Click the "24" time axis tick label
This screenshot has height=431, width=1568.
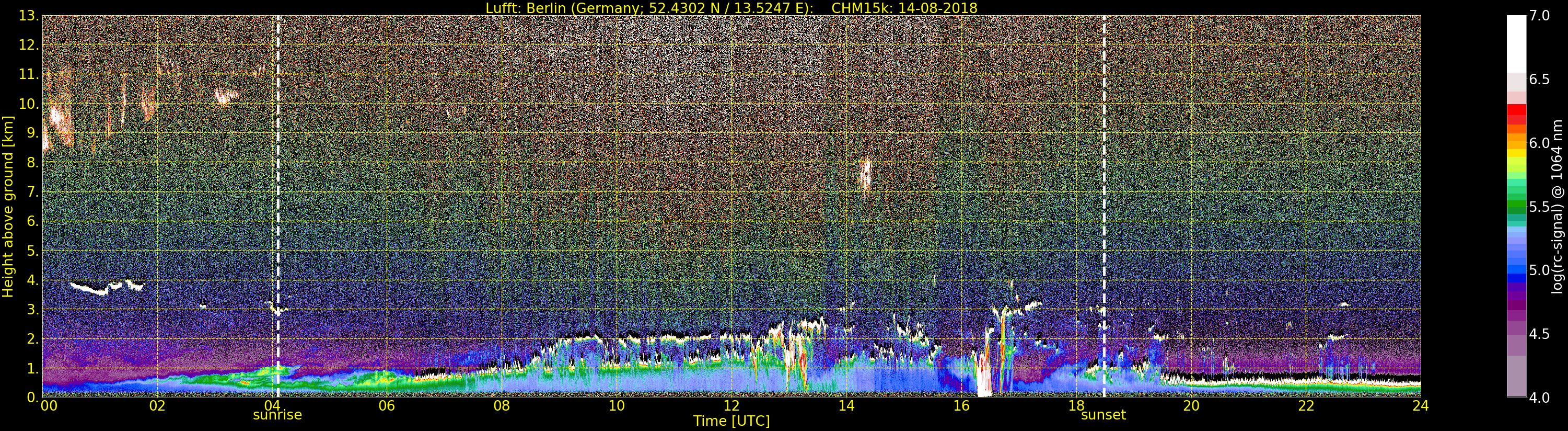click(x=1421, y=405)
